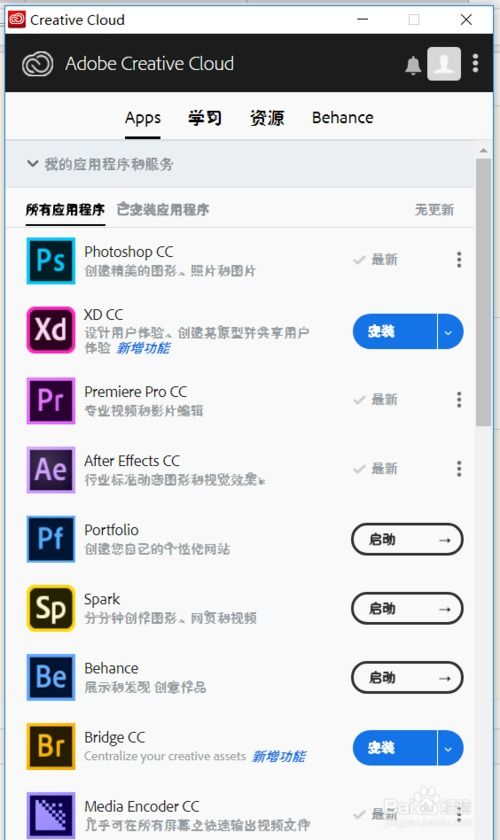Click the Spark Sp icon

pyautogui.click(x=51, y=608)
